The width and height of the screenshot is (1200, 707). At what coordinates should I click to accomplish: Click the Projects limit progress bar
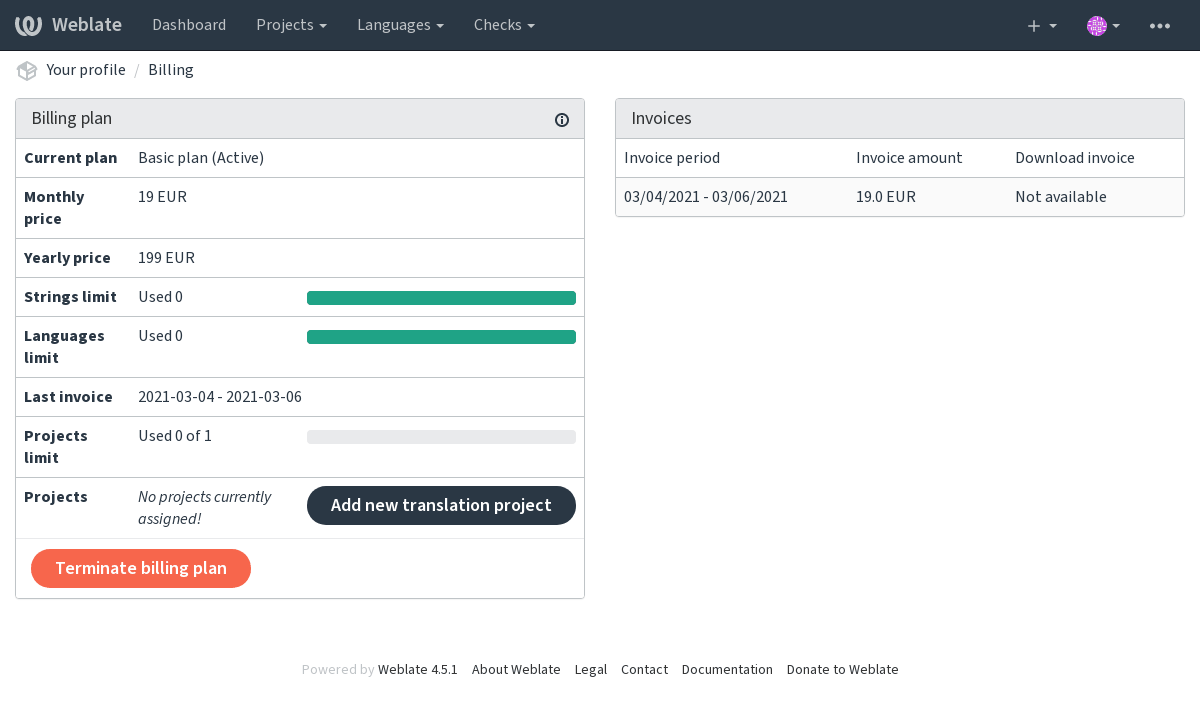click(x=441, y=437)
